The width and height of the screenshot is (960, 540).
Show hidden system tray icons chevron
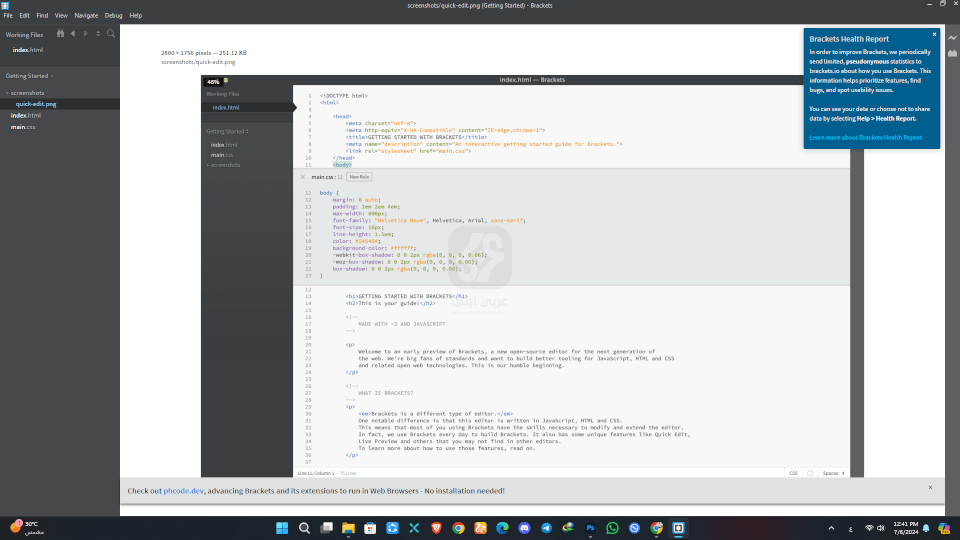pos(831,528)
